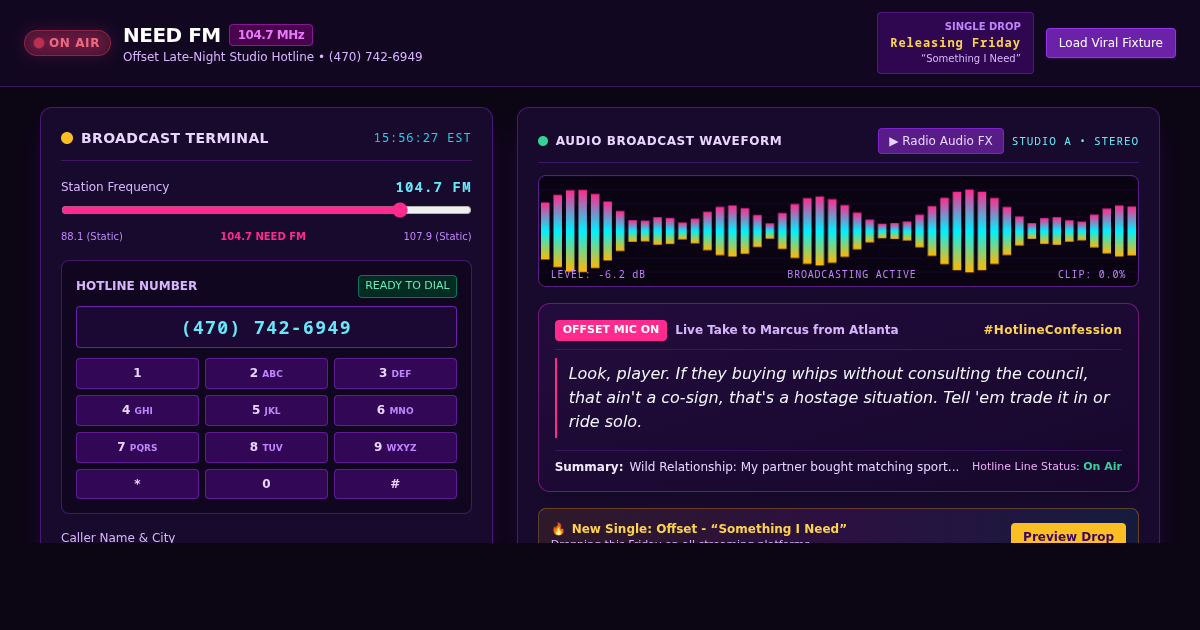Image resolution: width=1200 pixels, height=630 pixels.
Task: Click the BROADCASTING ACTIVE status text
Action: (x=852, y=274)
